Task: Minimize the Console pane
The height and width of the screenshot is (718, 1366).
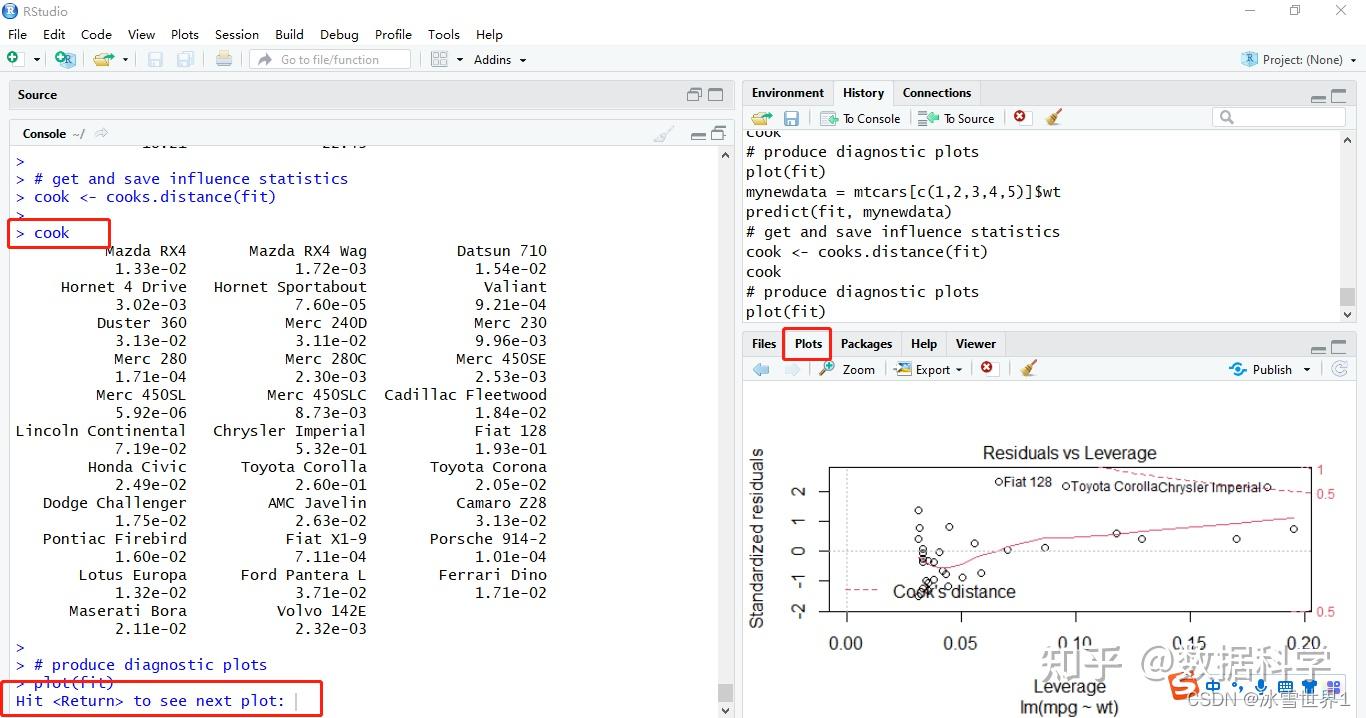Action: 698,135
